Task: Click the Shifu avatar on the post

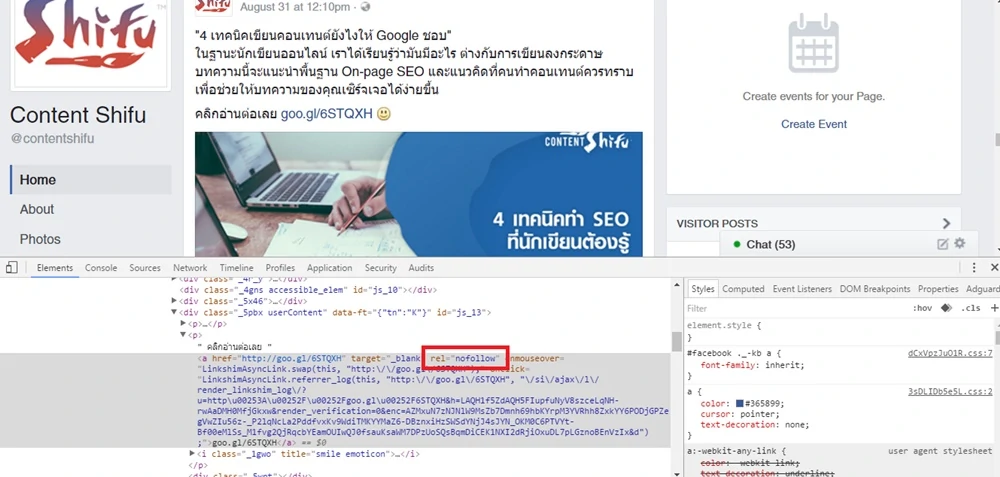Action: (213, 7)
